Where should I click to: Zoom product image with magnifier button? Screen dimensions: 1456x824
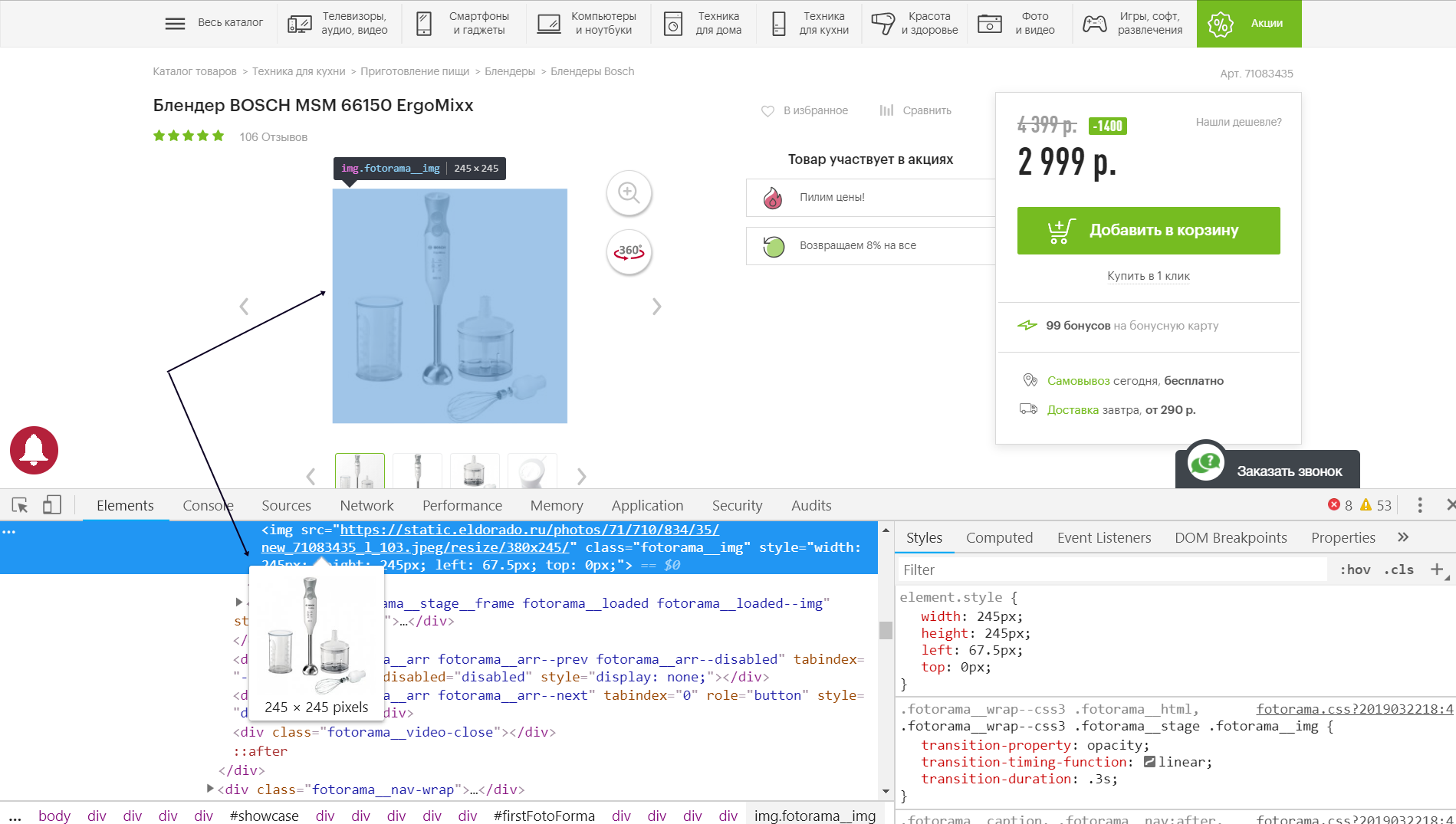pos(629,192)
